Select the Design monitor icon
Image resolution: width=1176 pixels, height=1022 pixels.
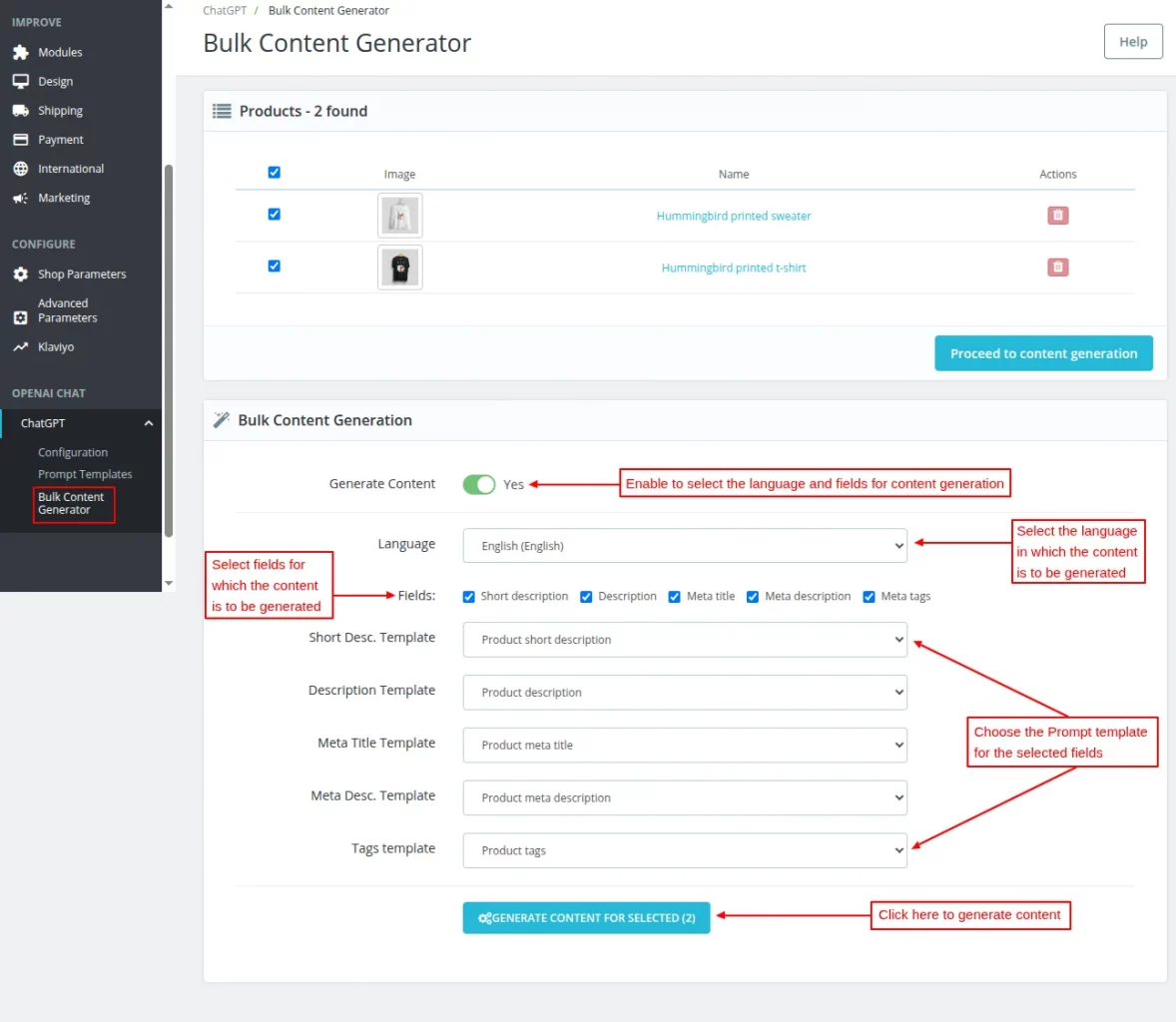coord(22,81)
